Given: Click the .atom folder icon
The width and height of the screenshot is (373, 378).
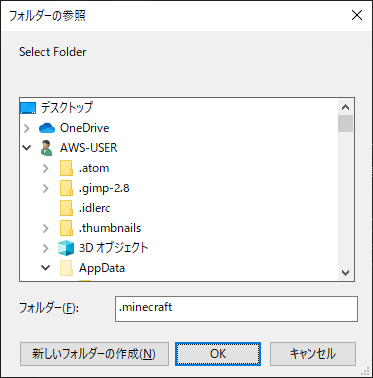Looking at the screenshot, I should pos(66,168).
